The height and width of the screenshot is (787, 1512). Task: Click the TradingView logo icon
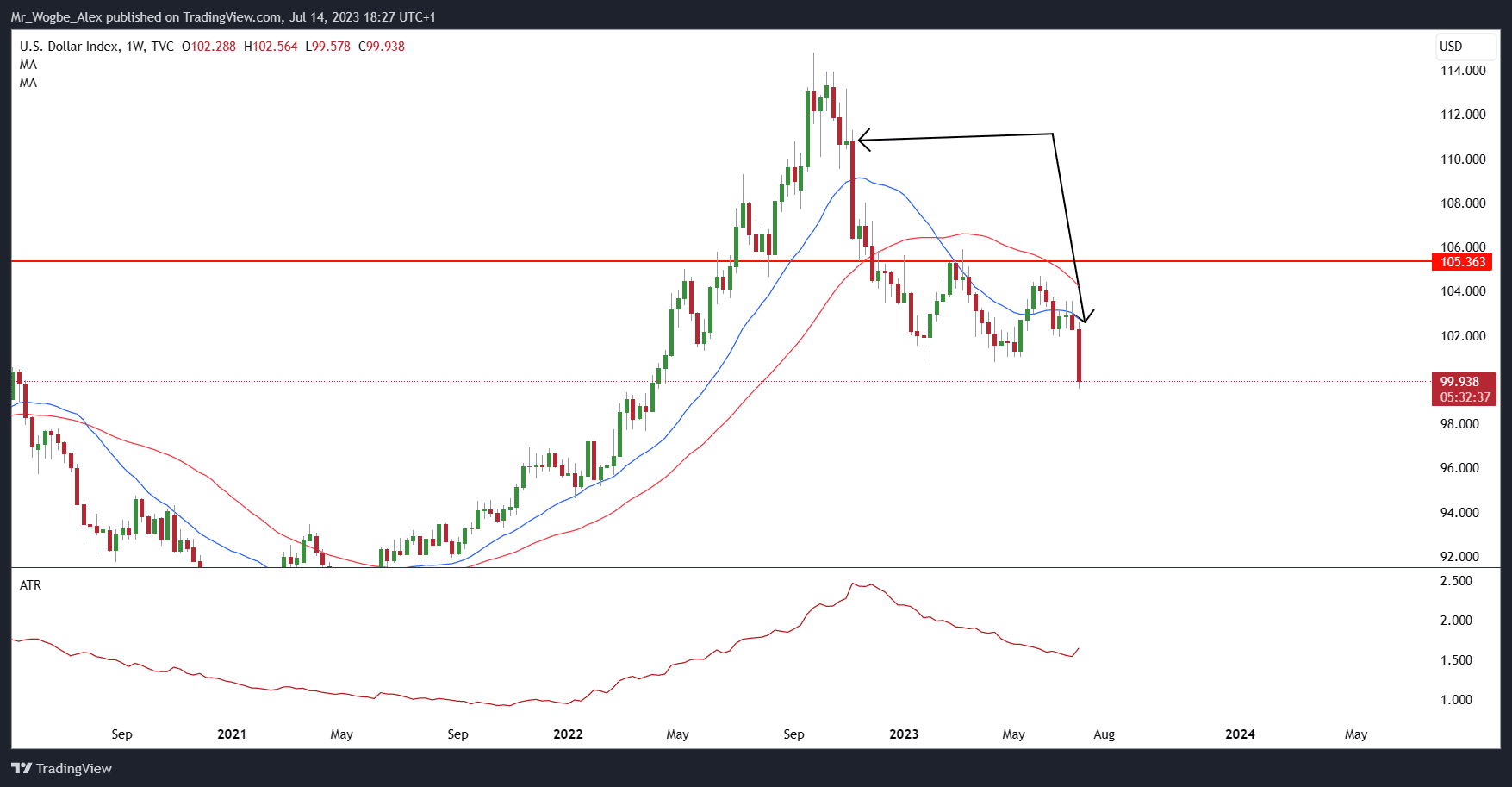point(22,768)
